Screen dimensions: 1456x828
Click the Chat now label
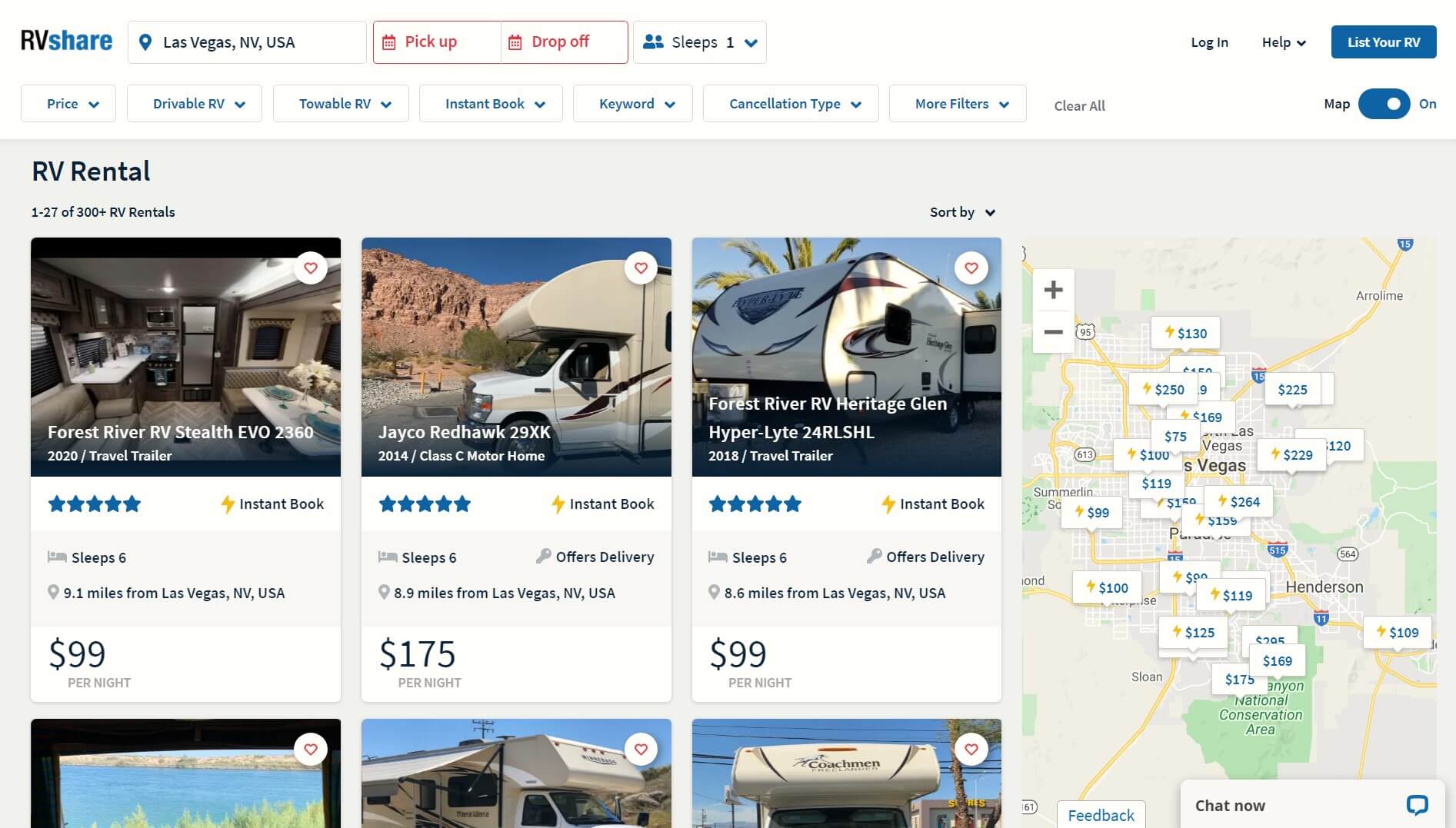(x=1230, y=805)
